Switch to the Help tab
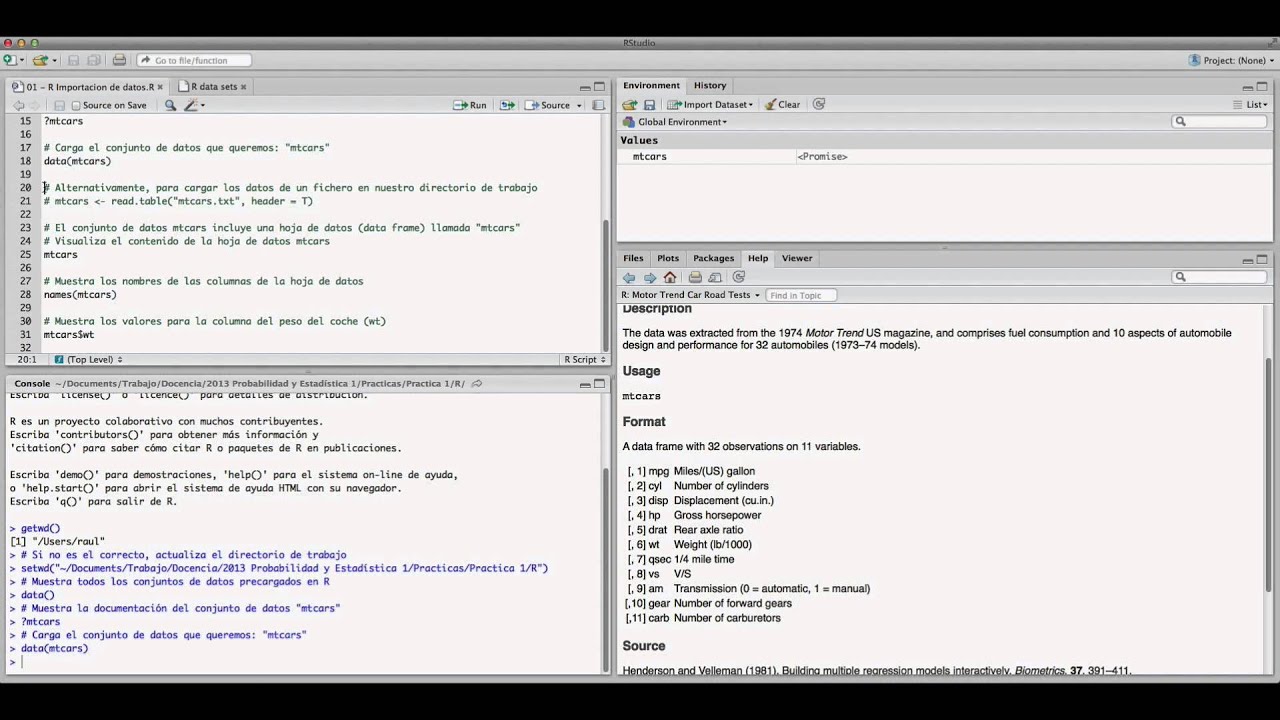This screenshot has height=720, width=1280. pyautogui.click(x=758, y=258)
